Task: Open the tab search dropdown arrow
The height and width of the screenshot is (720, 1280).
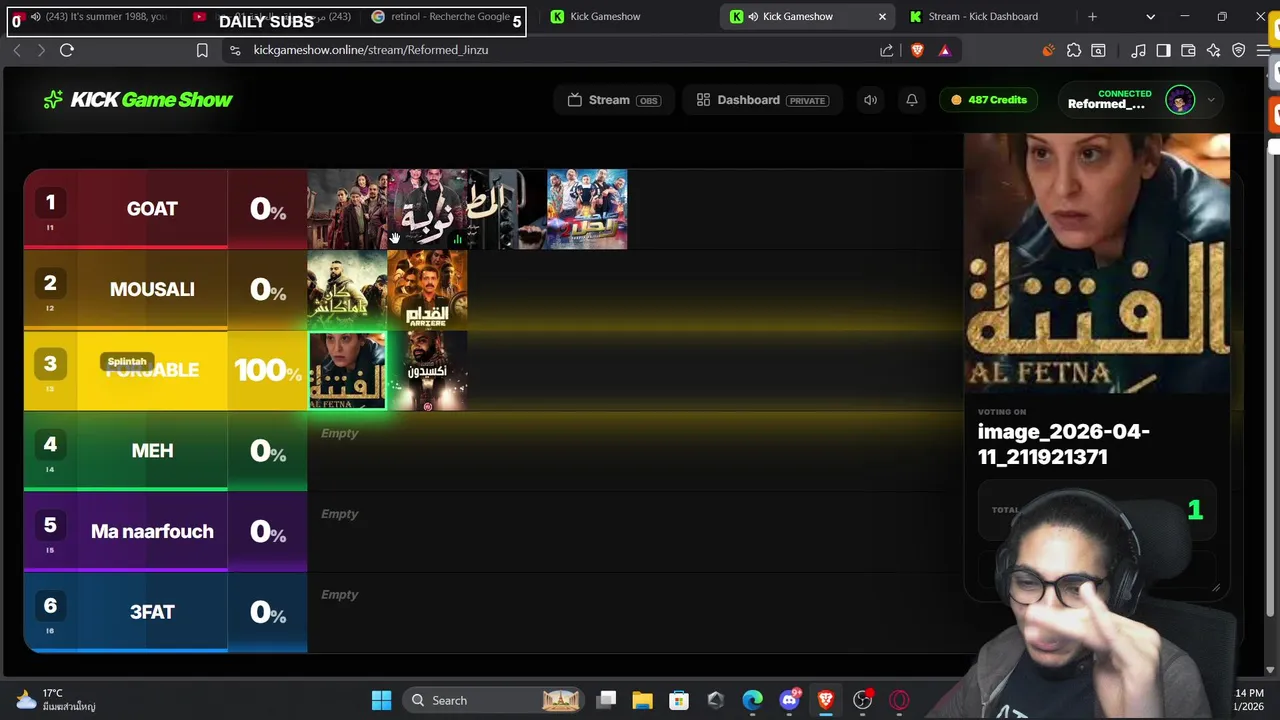Action: pos(1150,16)
